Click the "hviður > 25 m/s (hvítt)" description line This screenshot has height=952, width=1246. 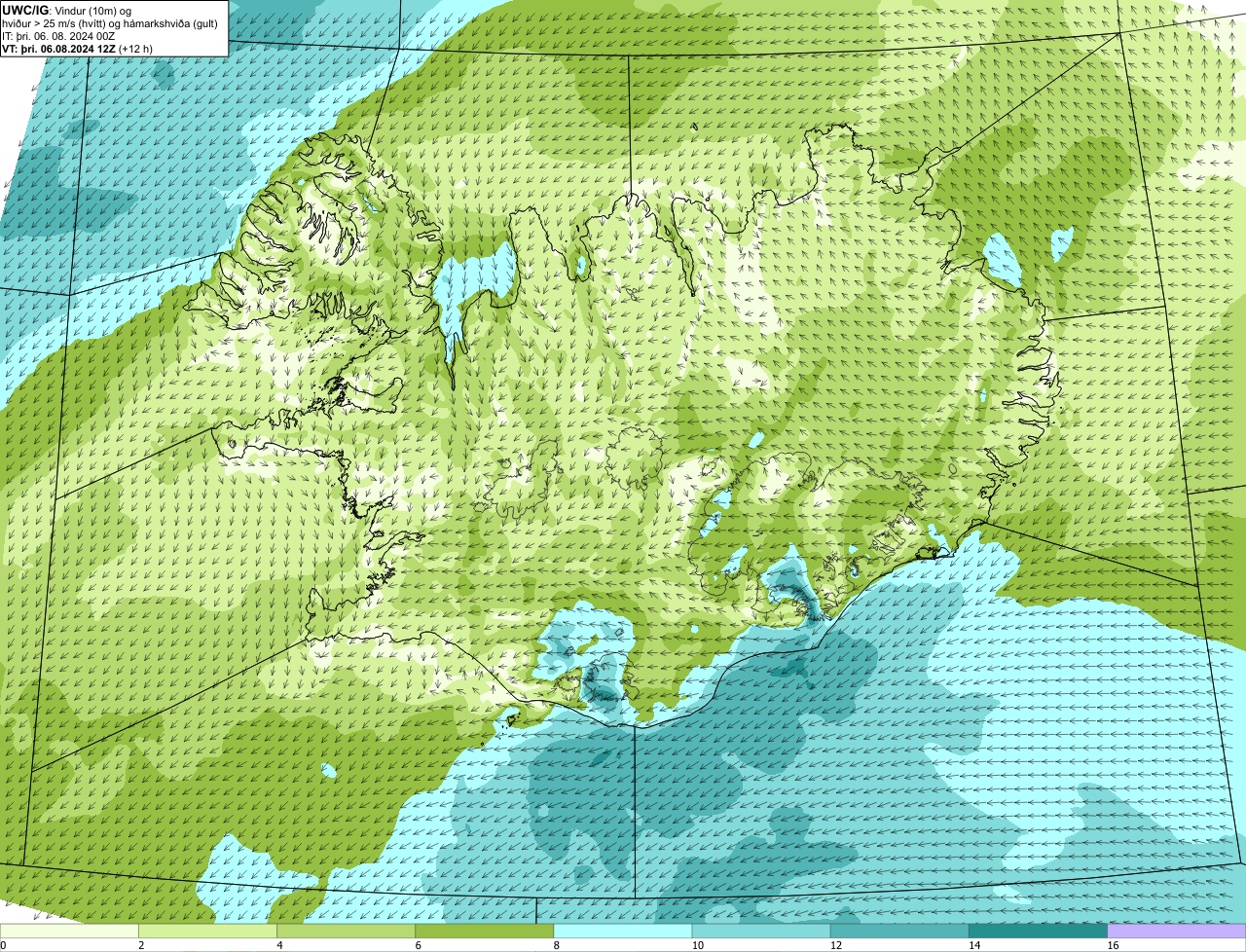click(x=110, y=22)
